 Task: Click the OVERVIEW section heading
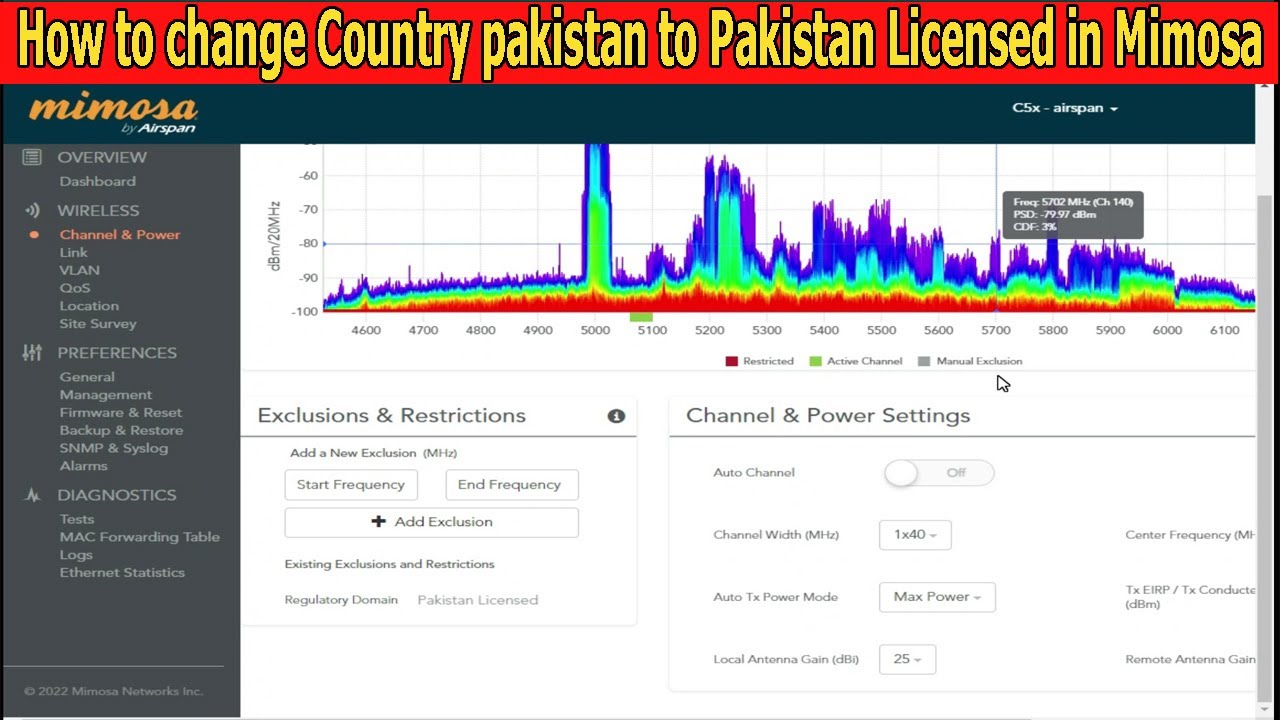coord(102,157)
